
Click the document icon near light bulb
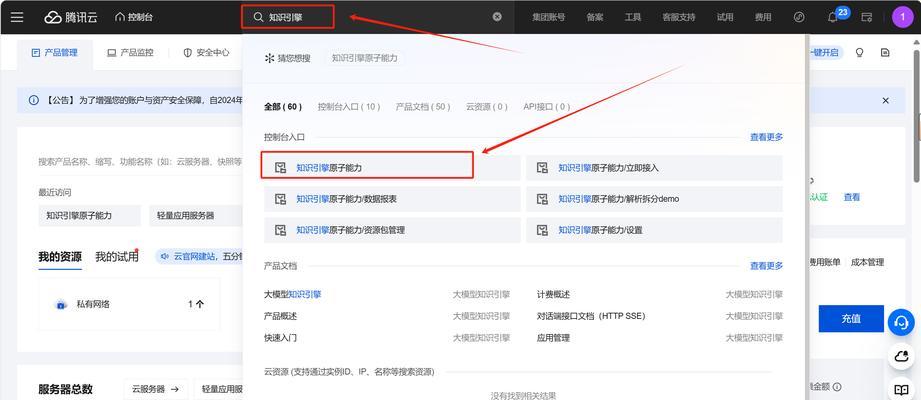885,52
